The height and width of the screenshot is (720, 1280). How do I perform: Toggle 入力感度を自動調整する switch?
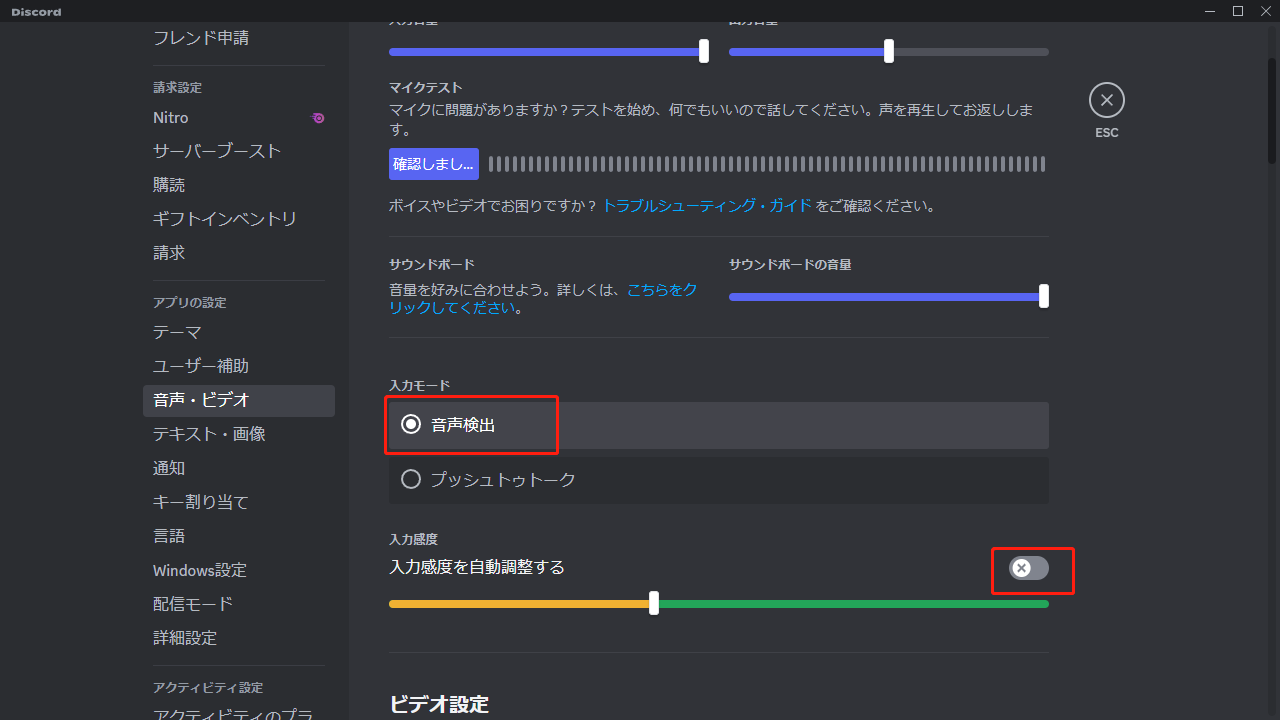[x=1029, y=568]
